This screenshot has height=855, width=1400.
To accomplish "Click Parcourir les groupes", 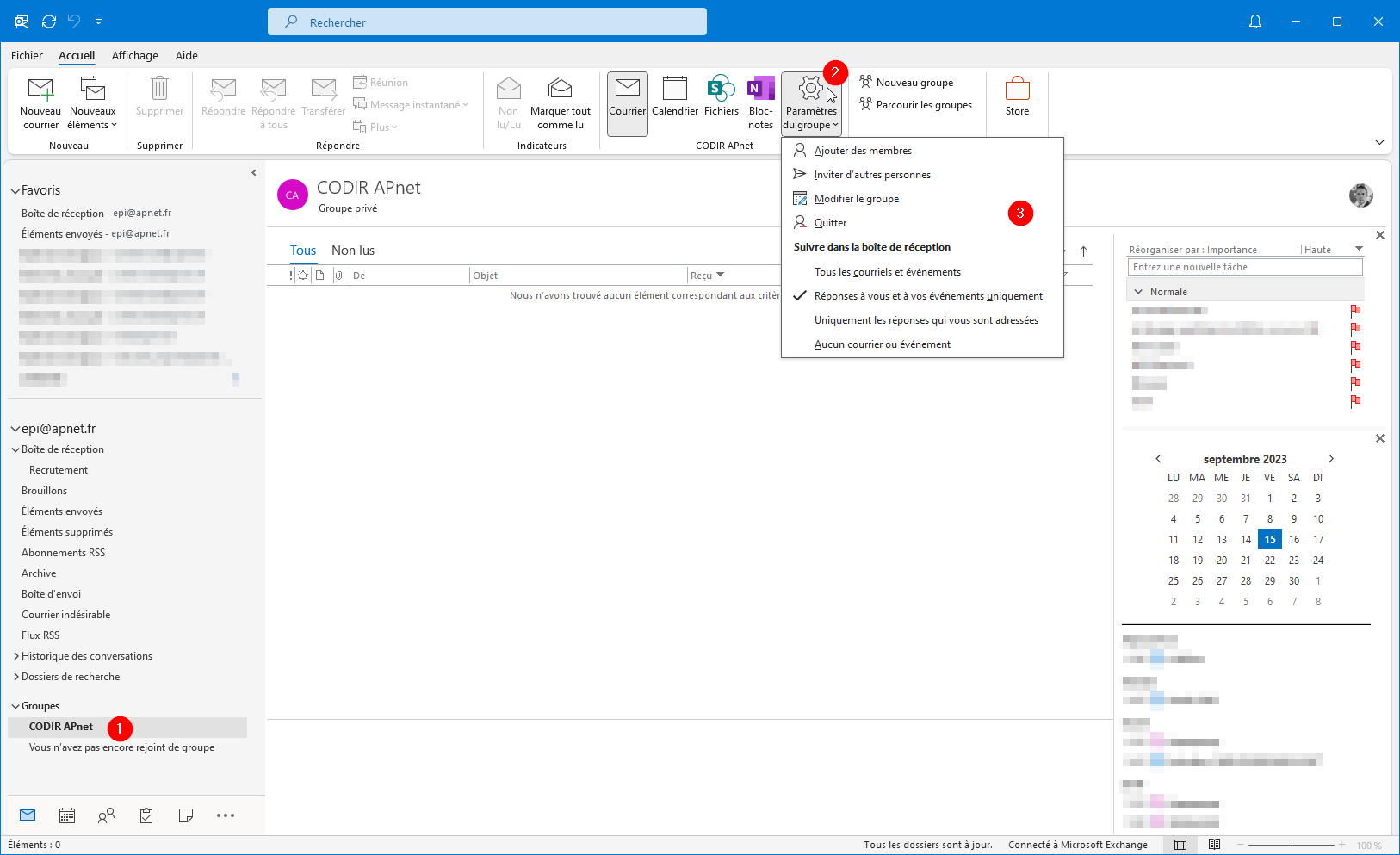I will point(916,105).
